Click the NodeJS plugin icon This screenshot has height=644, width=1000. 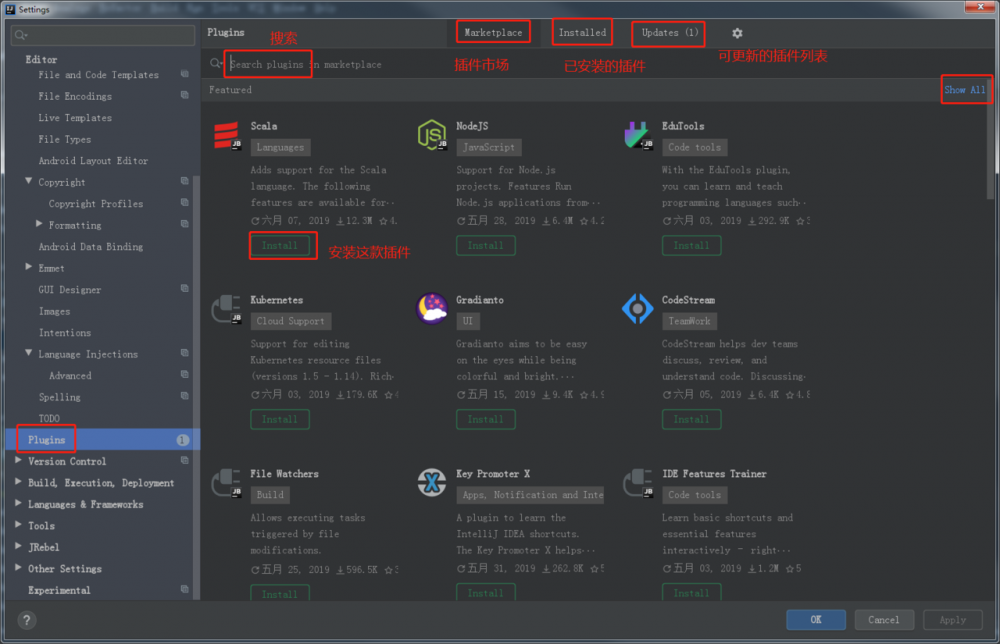[432, 135]
